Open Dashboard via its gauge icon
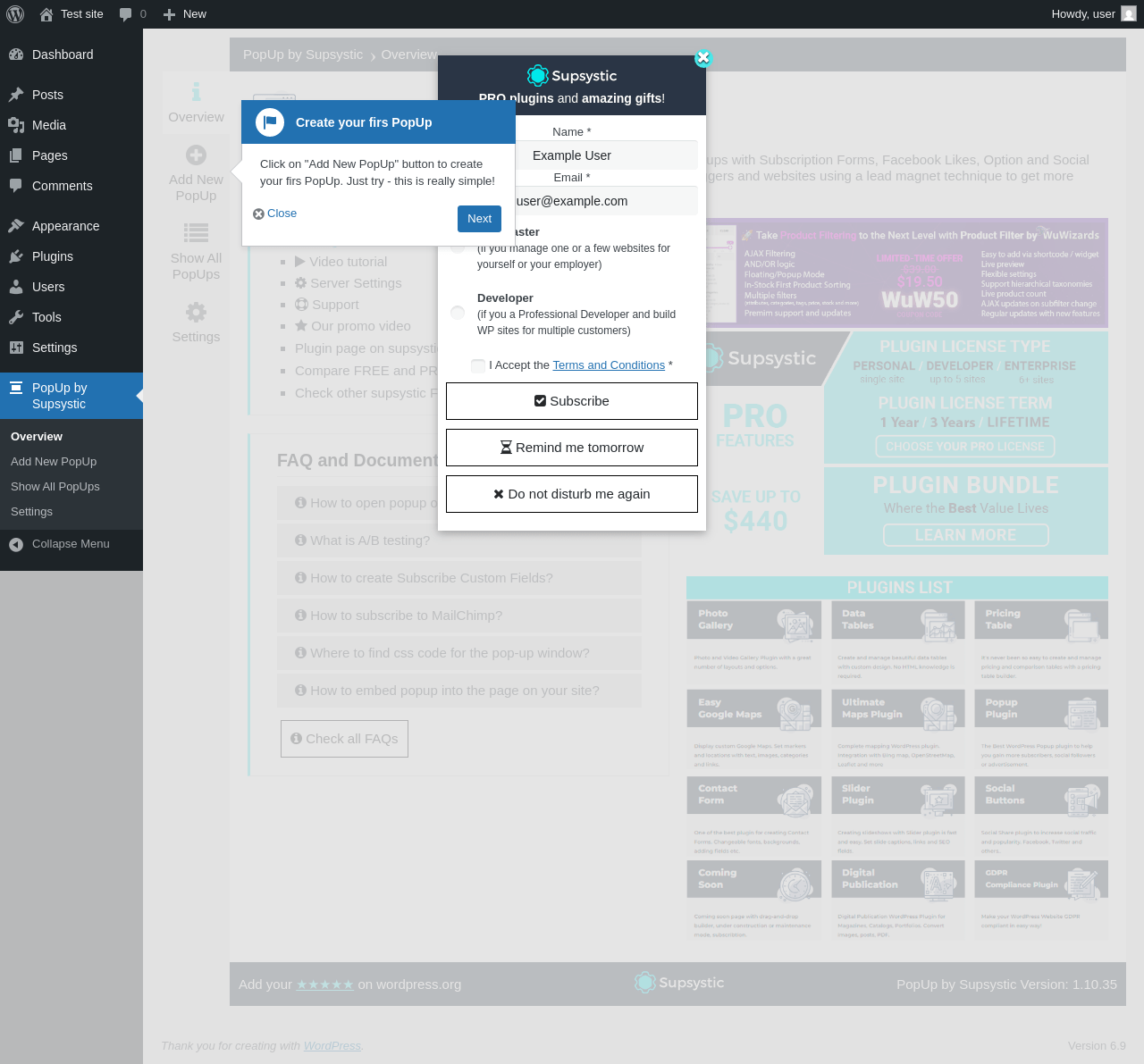1144x1064 pixels. tap(16, 54)
